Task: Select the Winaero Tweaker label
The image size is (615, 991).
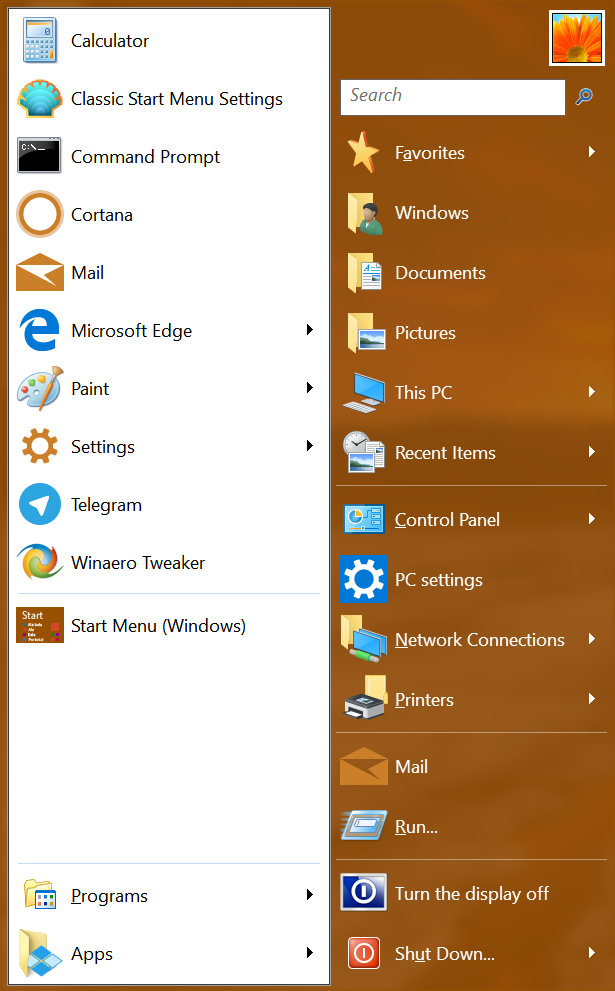Action: click(138, 562)
